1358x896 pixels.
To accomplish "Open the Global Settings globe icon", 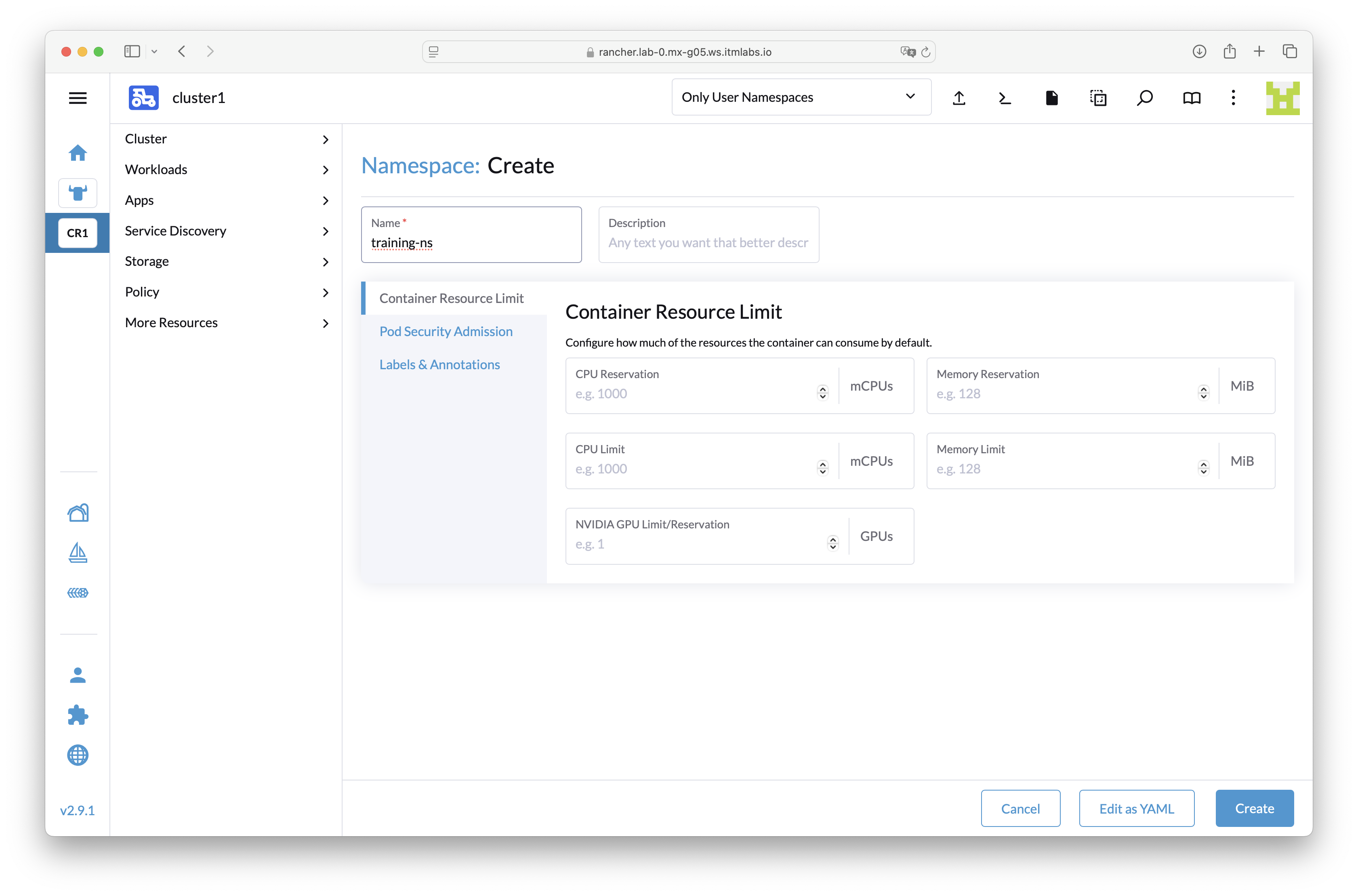I will pyautogui.click(x=78, y=755).
